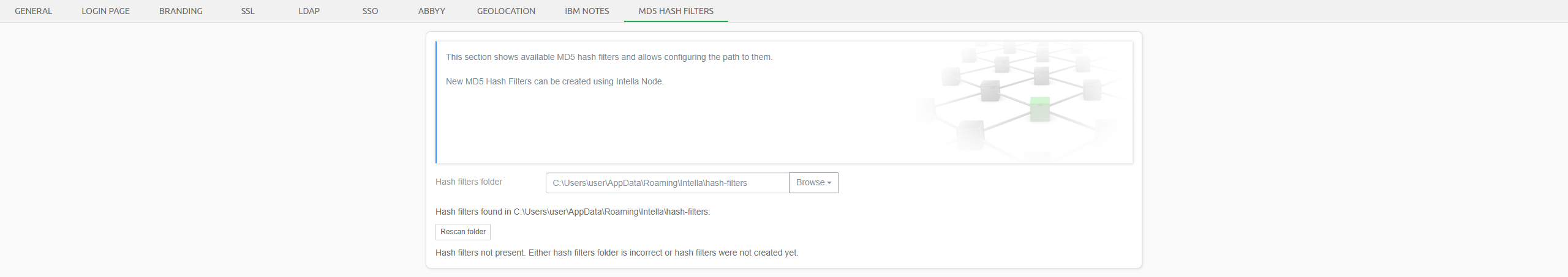Click the 'New MD5 Hash Filters' info line

point(554,81)
